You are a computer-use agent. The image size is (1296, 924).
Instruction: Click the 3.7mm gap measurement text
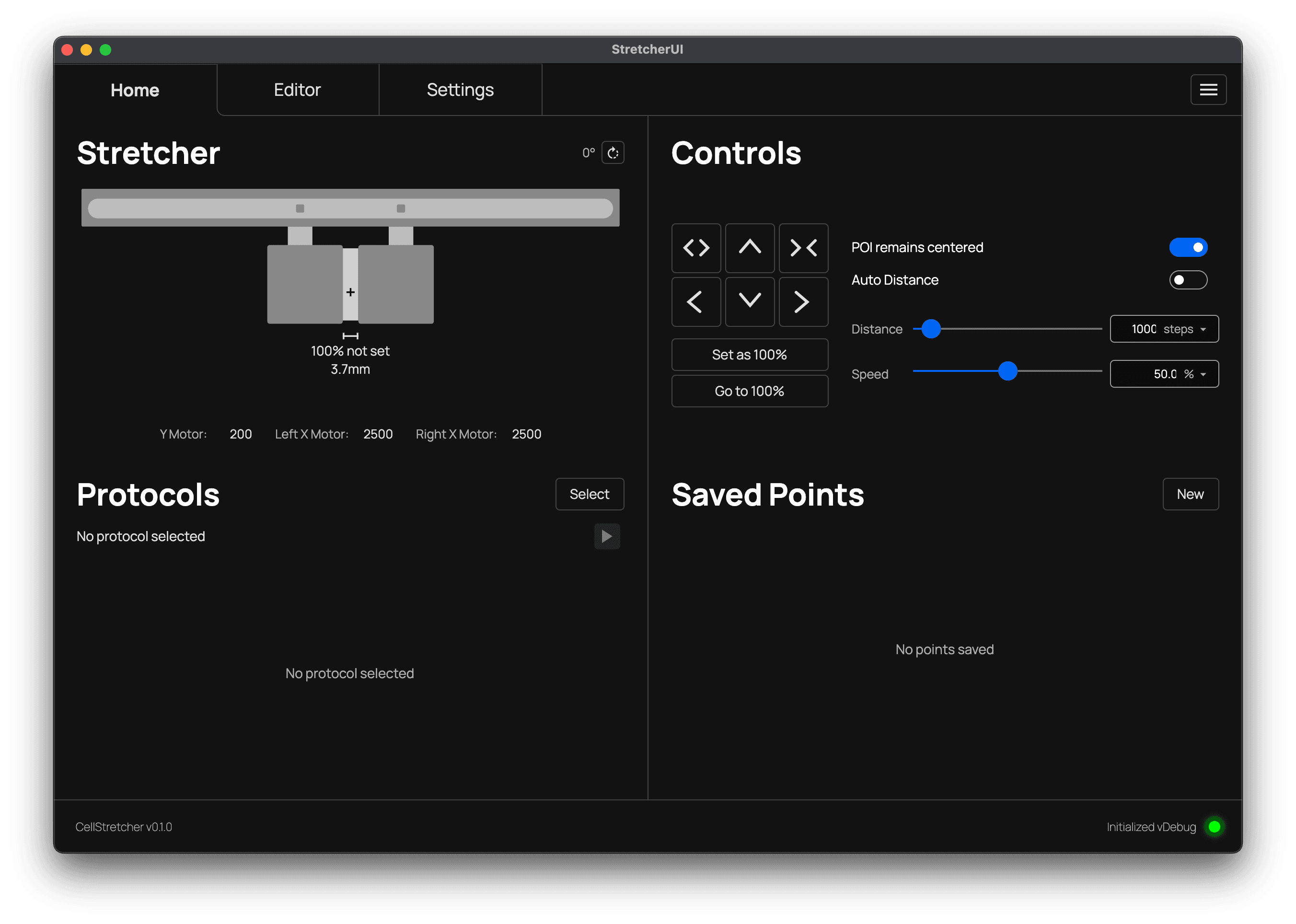click(350, 369)
